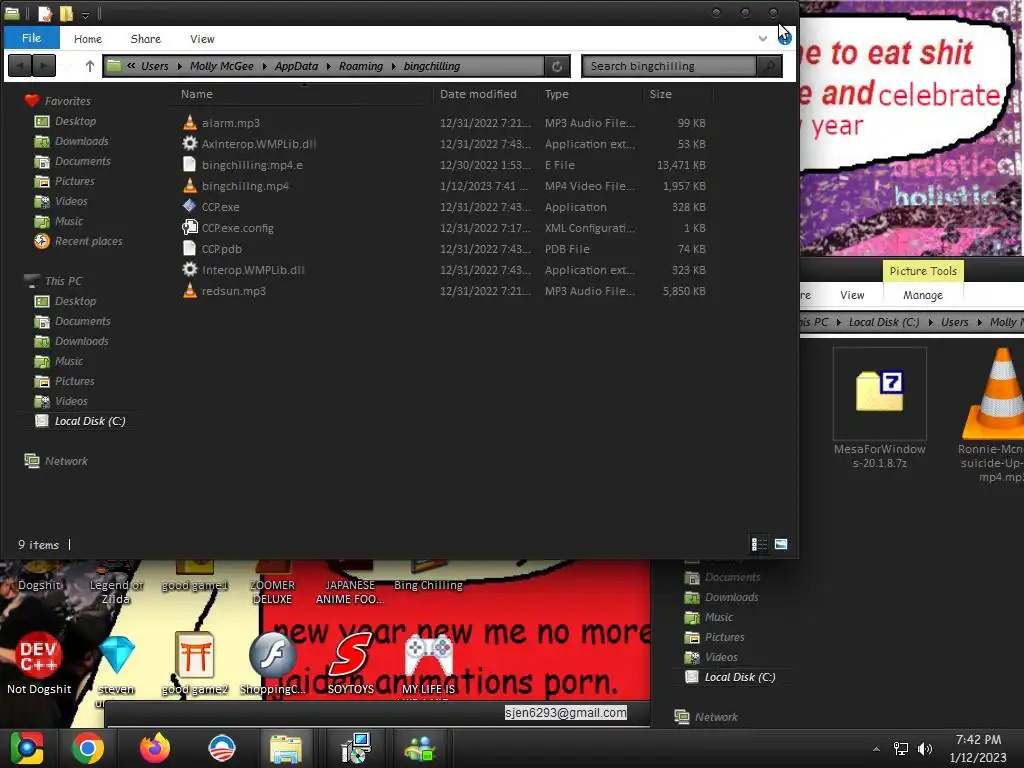Select MesaForWindows-20.1.8.7z in back window

[879, 409]
